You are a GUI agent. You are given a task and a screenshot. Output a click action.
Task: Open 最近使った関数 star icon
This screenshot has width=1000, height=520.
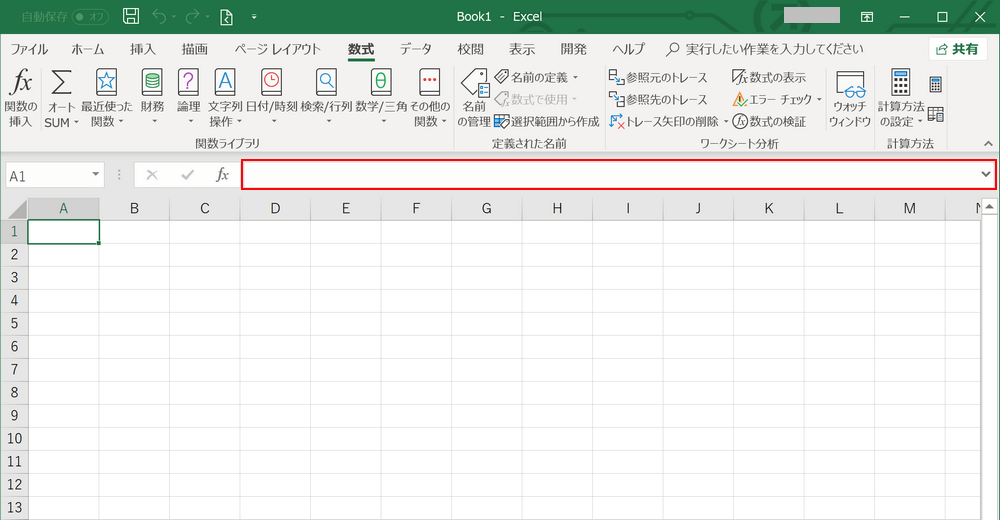(x=106, y=82)
